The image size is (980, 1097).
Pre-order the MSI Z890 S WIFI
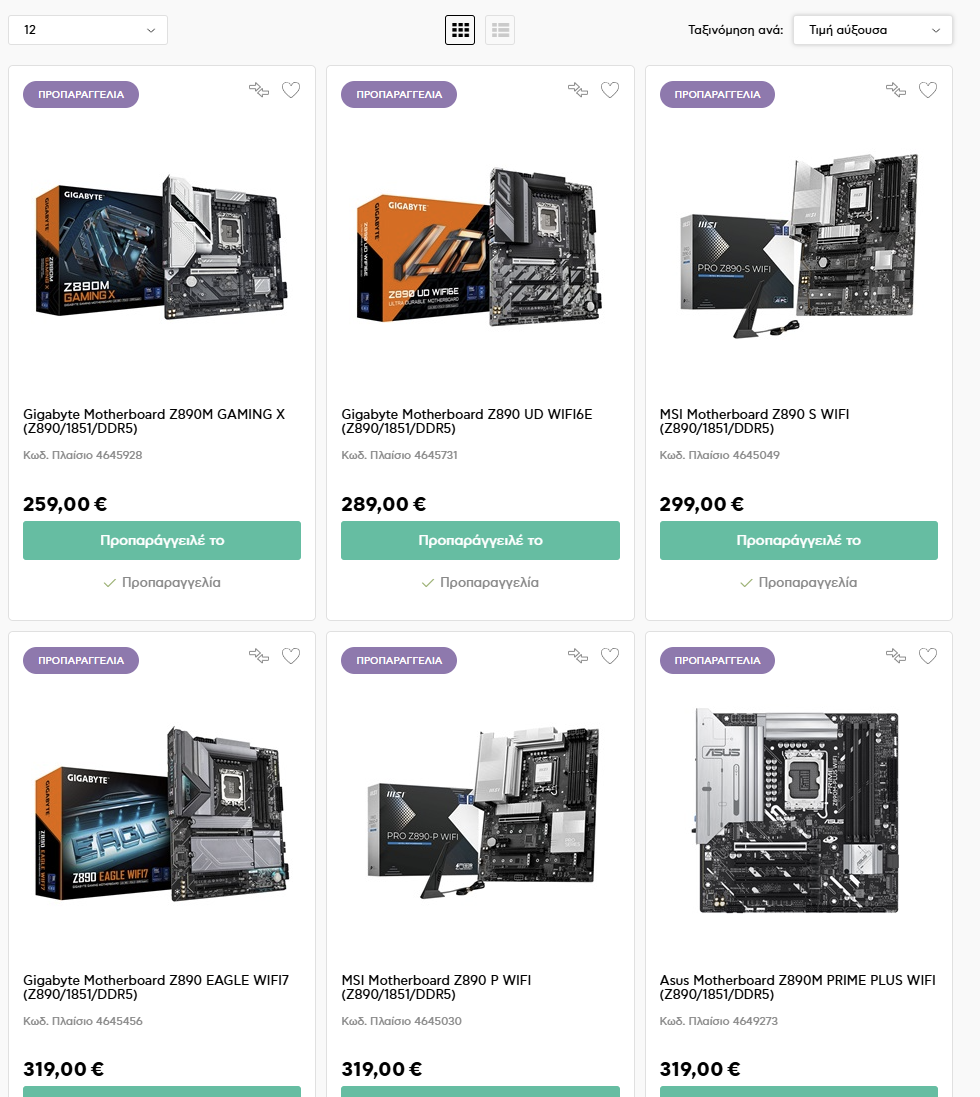[x=799, y=540]
